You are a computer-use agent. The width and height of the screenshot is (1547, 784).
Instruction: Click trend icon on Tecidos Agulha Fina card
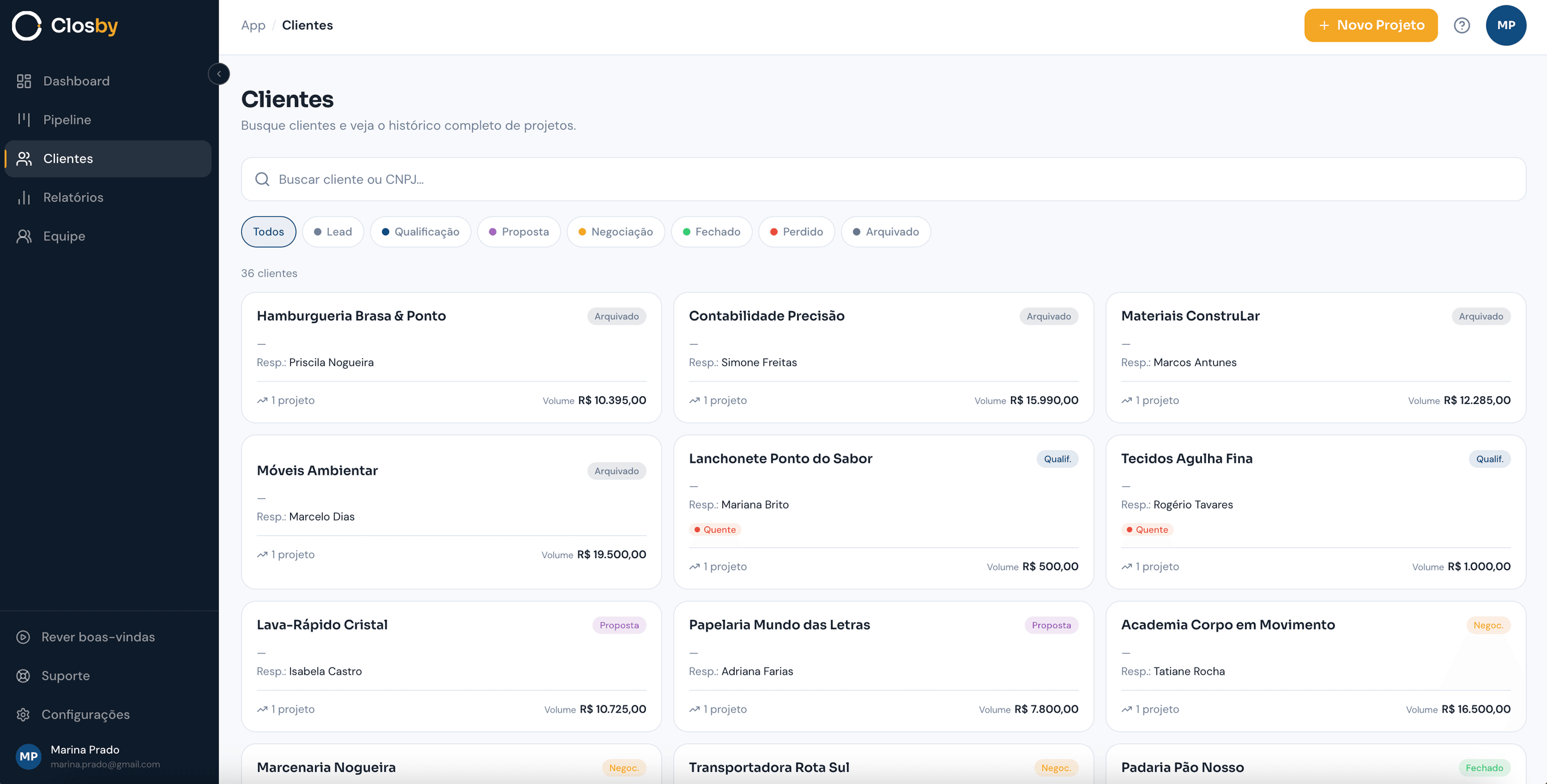(x=1126, y=567)
